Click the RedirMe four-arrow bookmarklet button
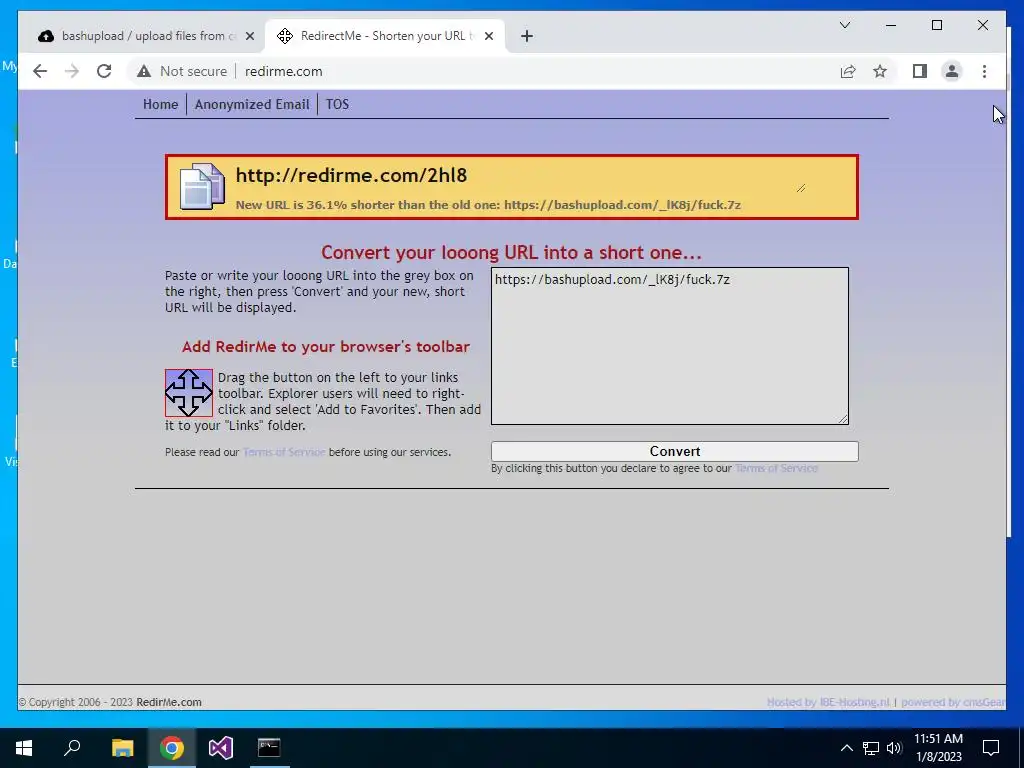The width and height of the screenshot is (1024, 768). coord(189,392)
